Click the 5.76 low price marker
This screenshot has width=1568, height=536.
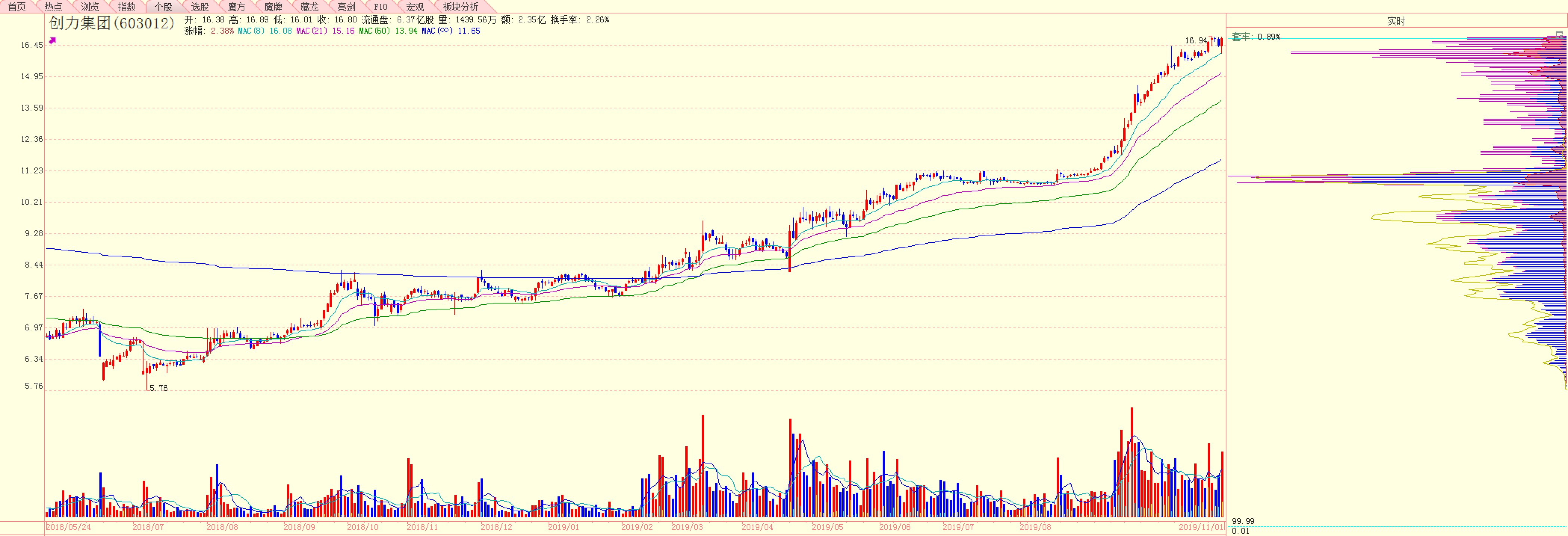(158, 388)
